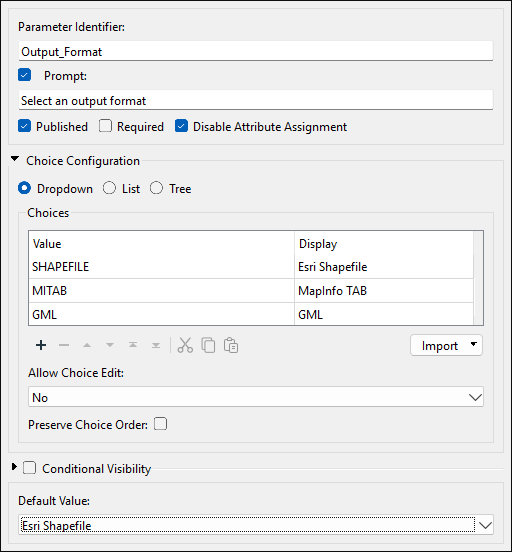Collapse the Choice Configuration section
The height and width of the screenshot is (552, 512).
coord(15,159)
